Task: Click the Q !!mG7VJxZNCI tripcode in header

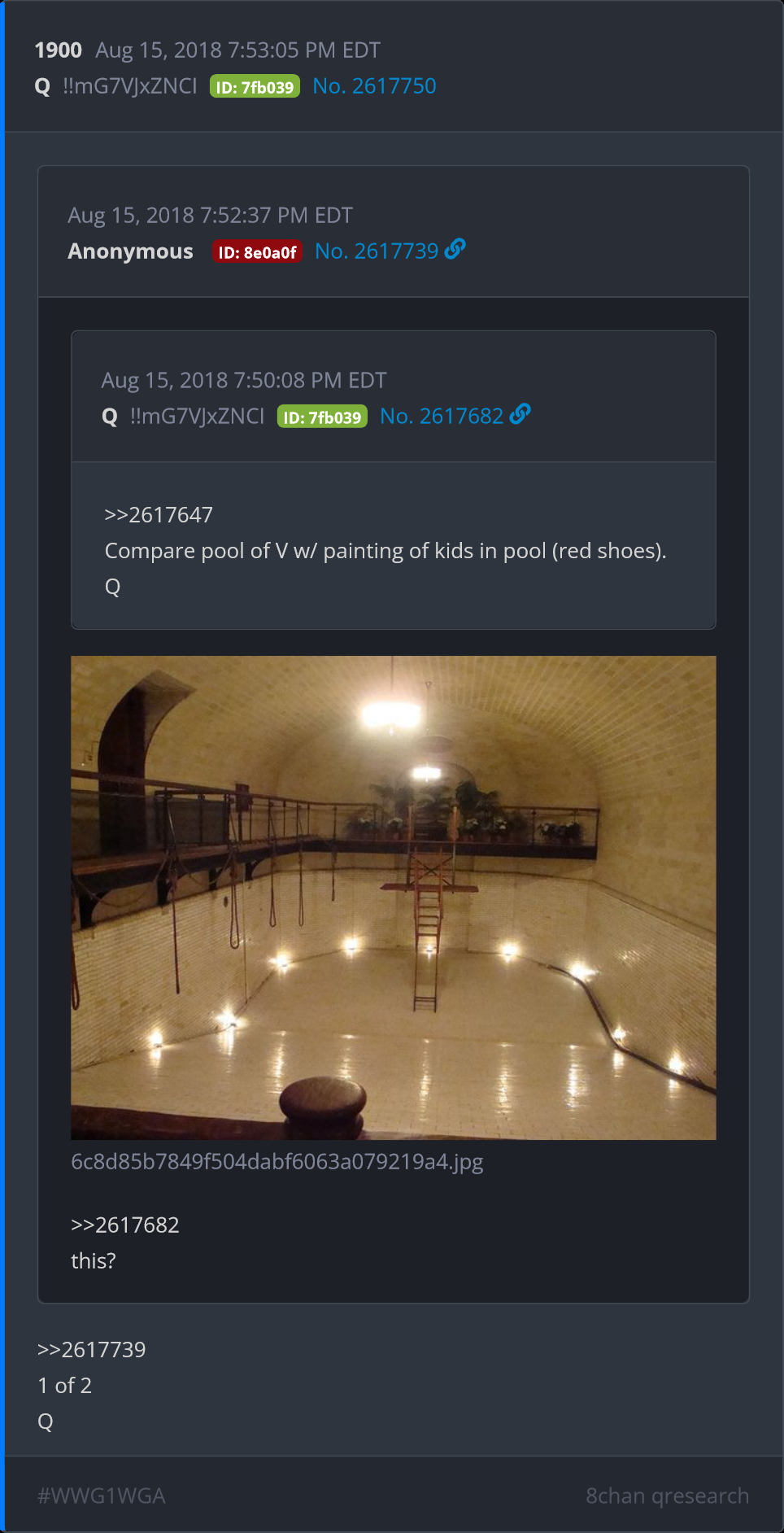Action: 116,85
